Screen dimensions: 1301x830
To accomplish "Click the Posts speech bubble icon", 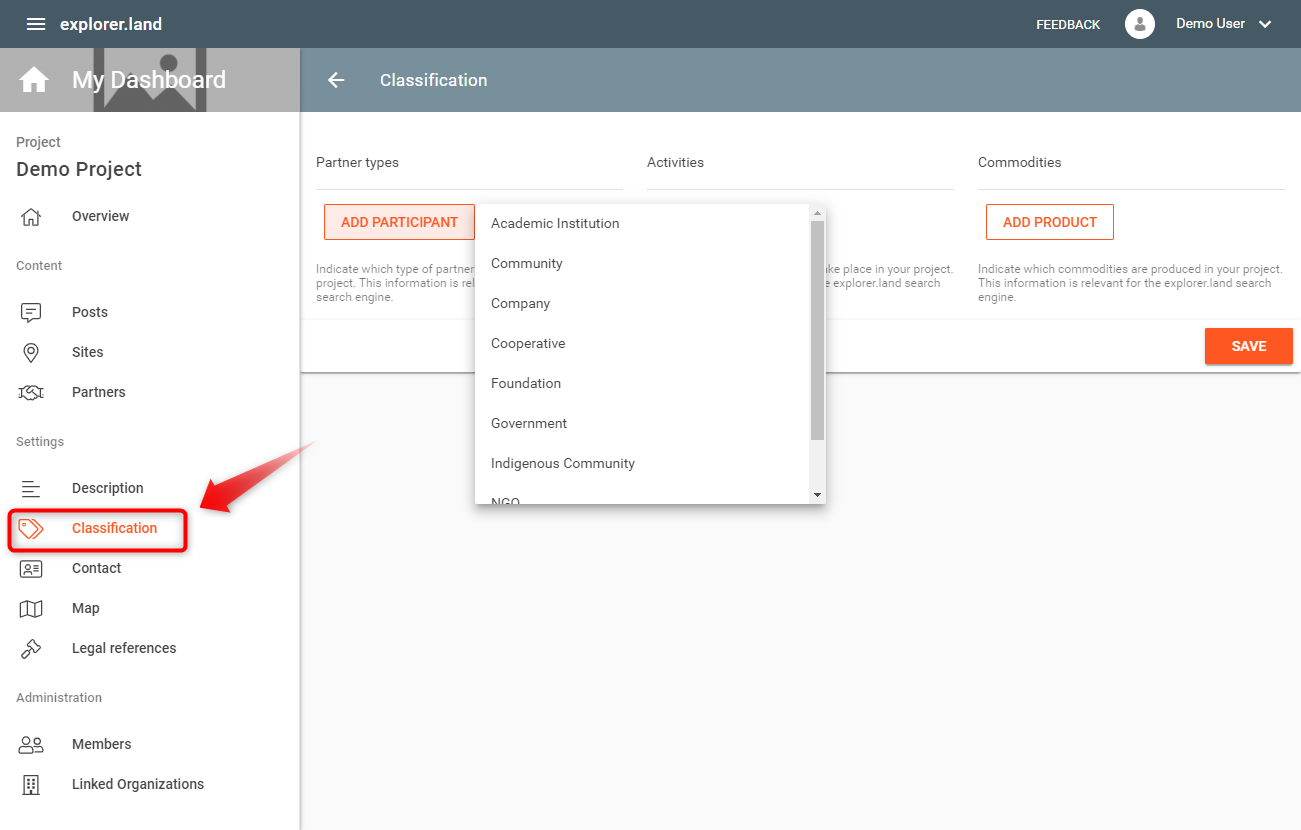I will coord(31,312).
